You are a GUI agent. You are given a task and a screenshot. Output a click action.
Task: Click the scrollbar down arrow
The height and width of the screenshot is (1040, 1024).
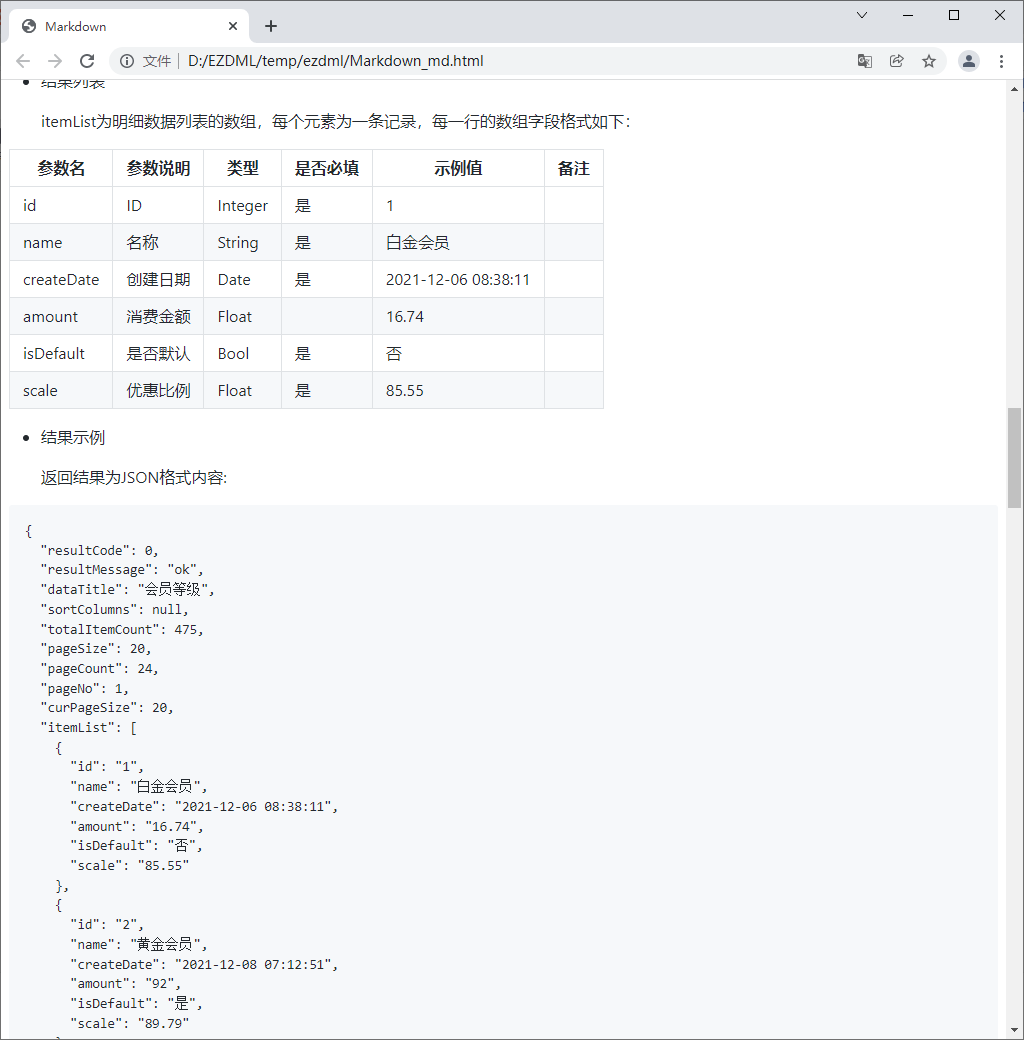1016,1031
